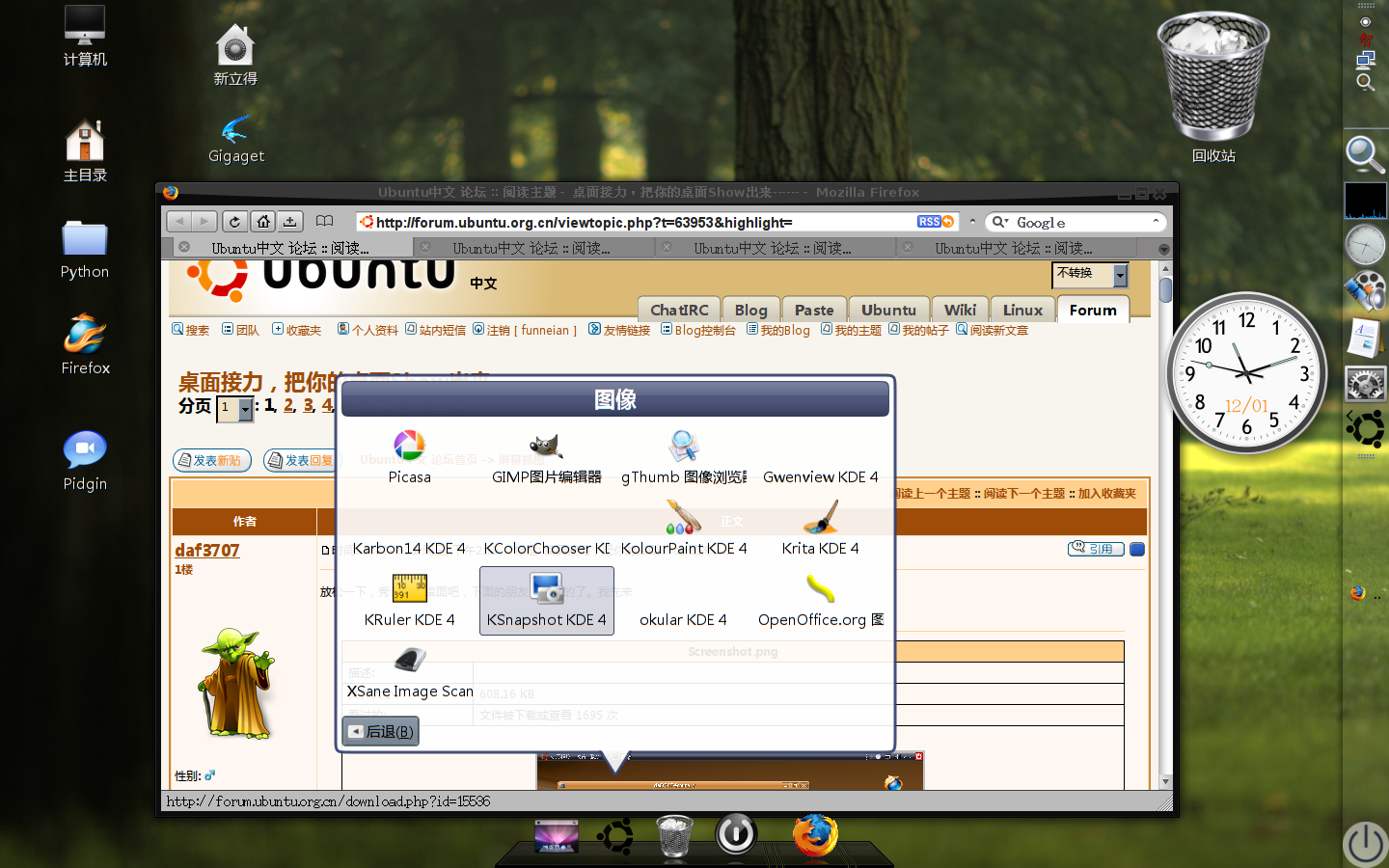Viewport: 1389px width, 868px height.
Task: Click the power button in bottom dock
Action: tap(736, 833)
